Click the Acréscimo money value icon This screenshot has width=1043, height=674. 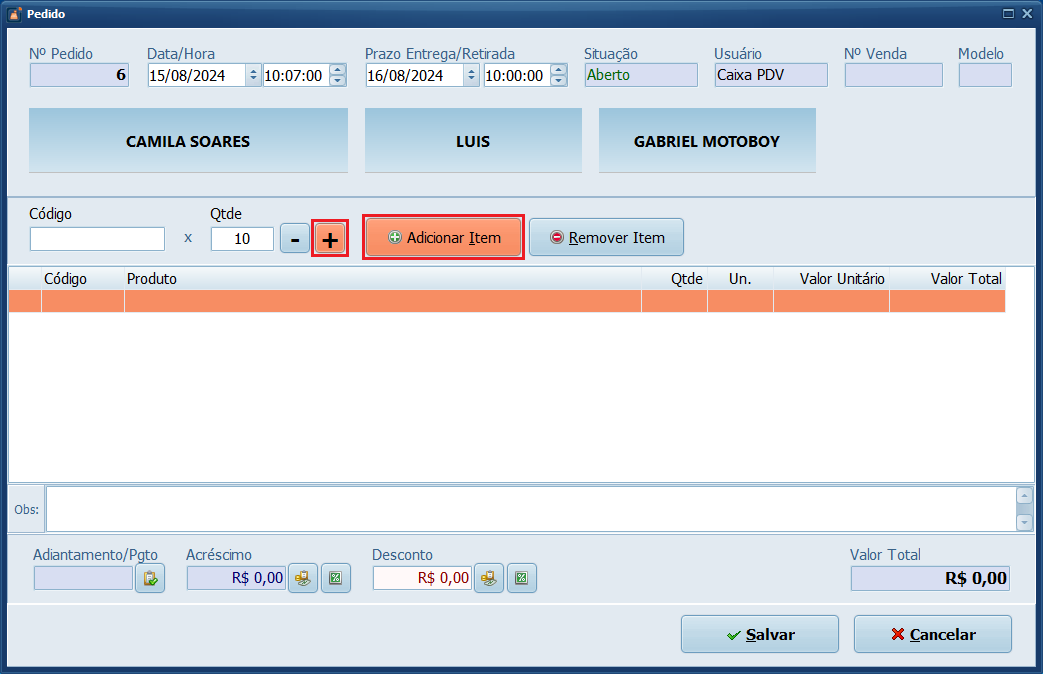[303, 578]
